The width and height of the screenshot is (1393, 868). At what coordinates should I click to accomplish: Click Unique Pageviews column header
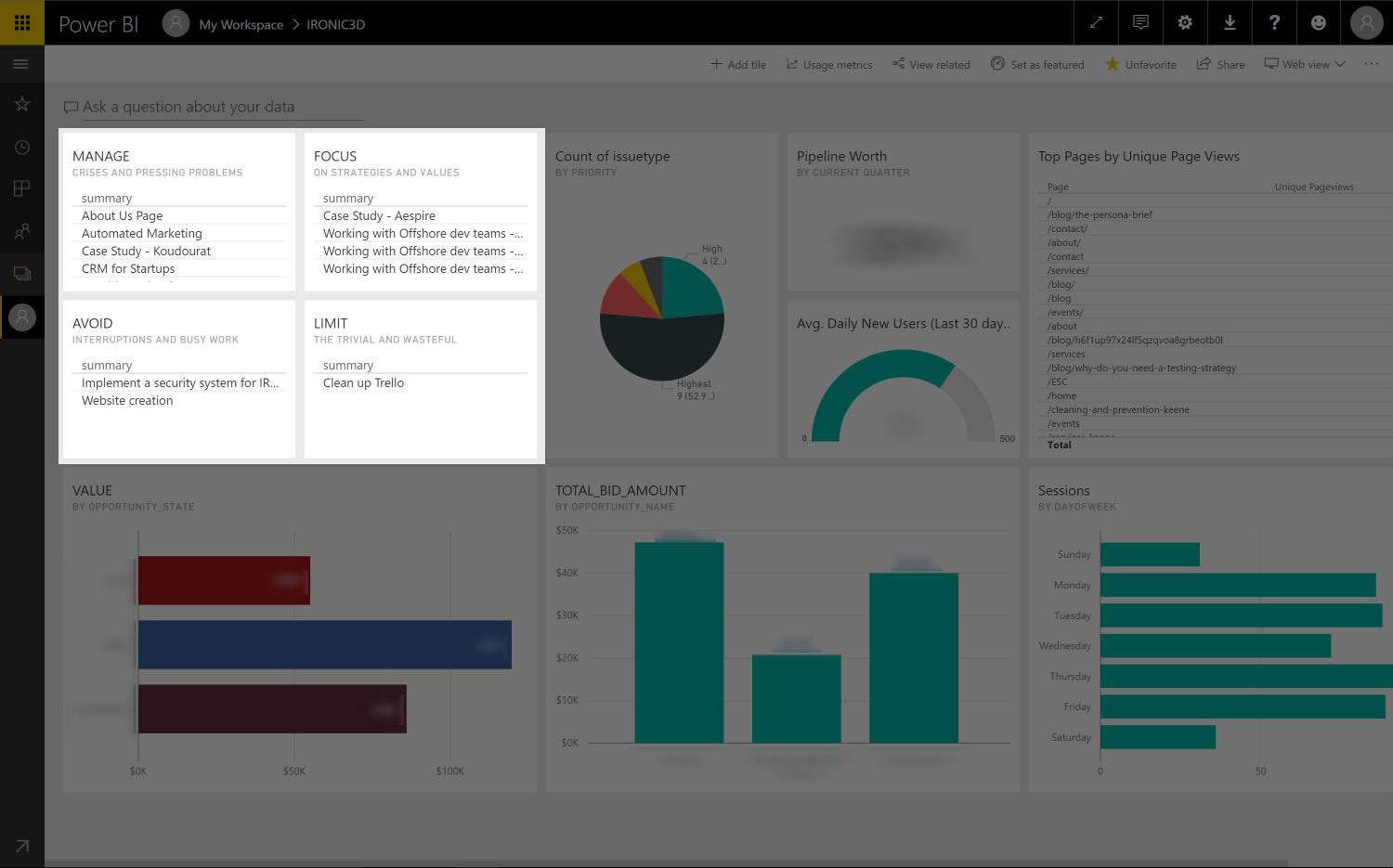click(x=1314, y=187)
